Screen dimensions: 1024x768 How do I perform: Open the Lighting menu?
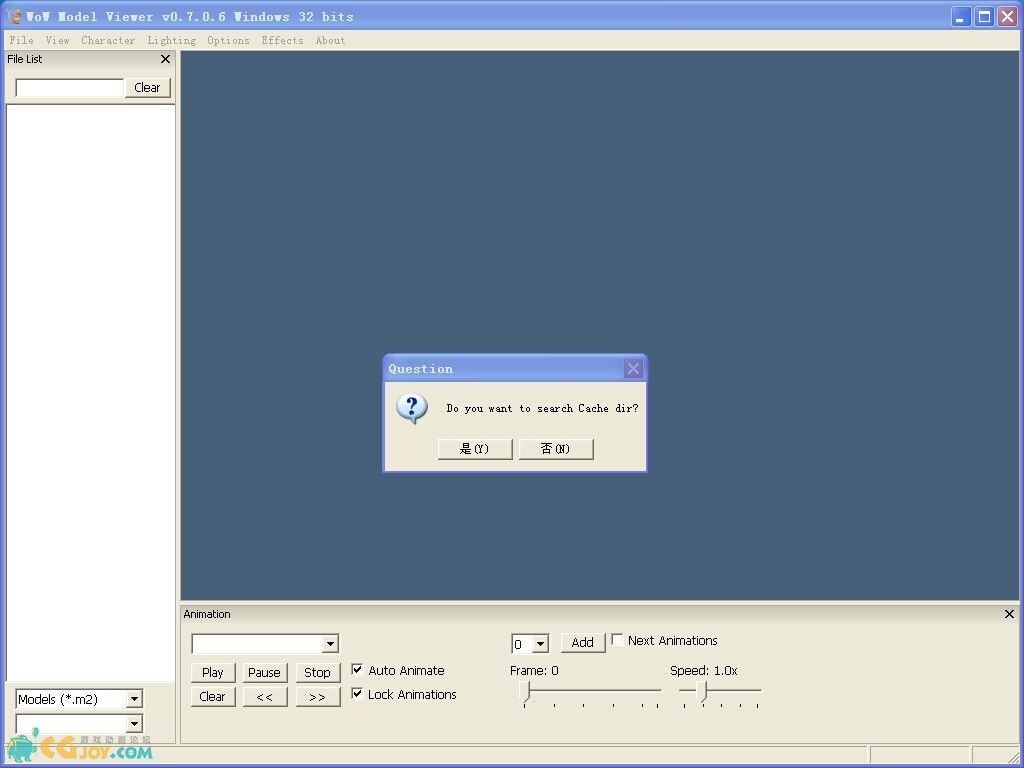(172, 40)
